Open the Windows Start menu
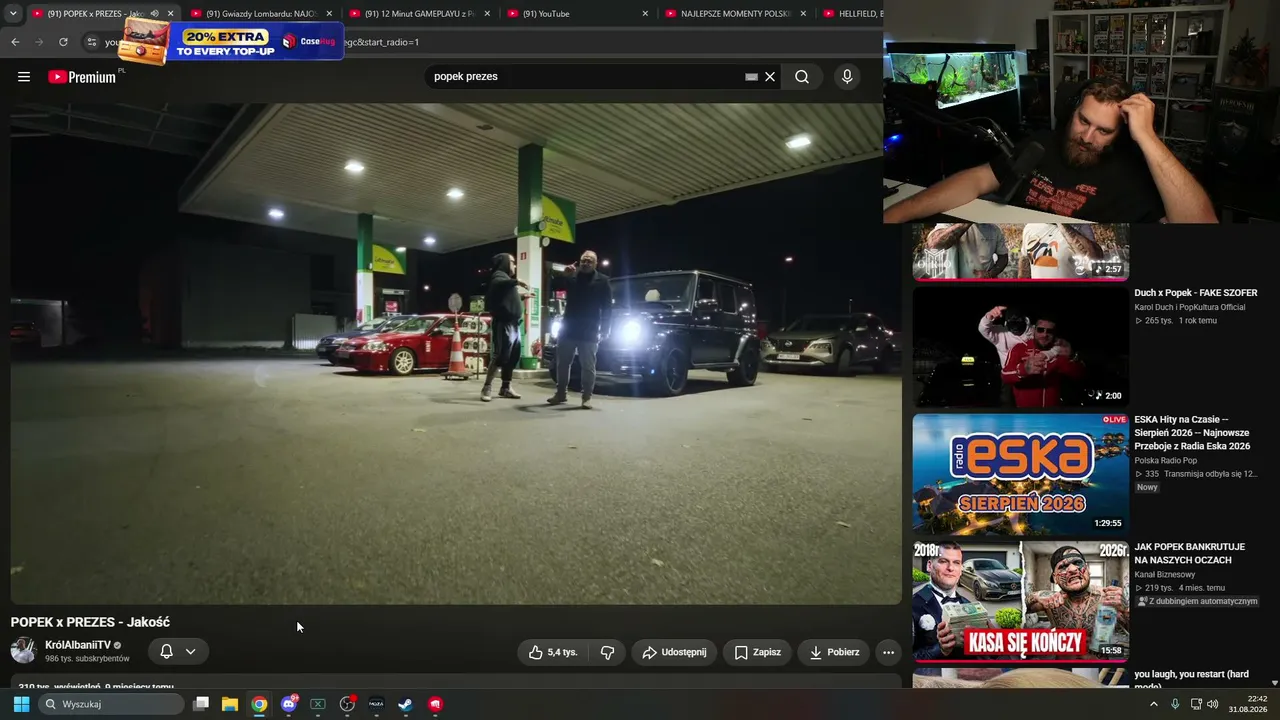Image resolution: width=1280 pixels, height=720 pixels. pos(21,704)
